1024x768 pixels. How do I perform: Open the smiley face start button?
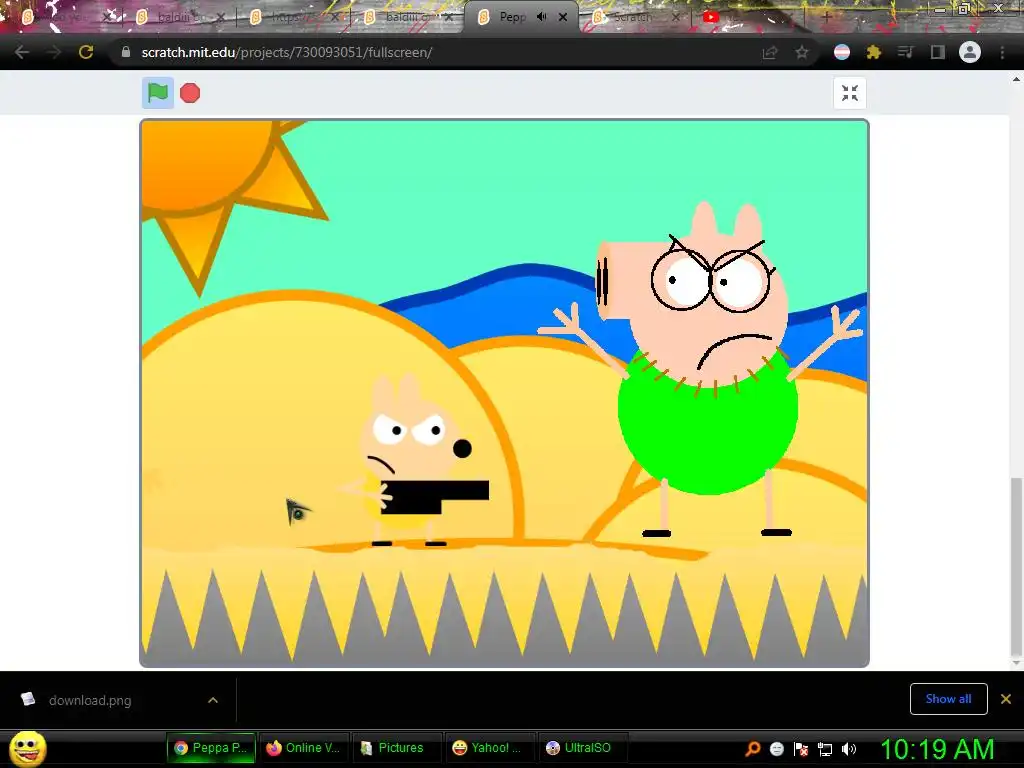coord(28,748)
